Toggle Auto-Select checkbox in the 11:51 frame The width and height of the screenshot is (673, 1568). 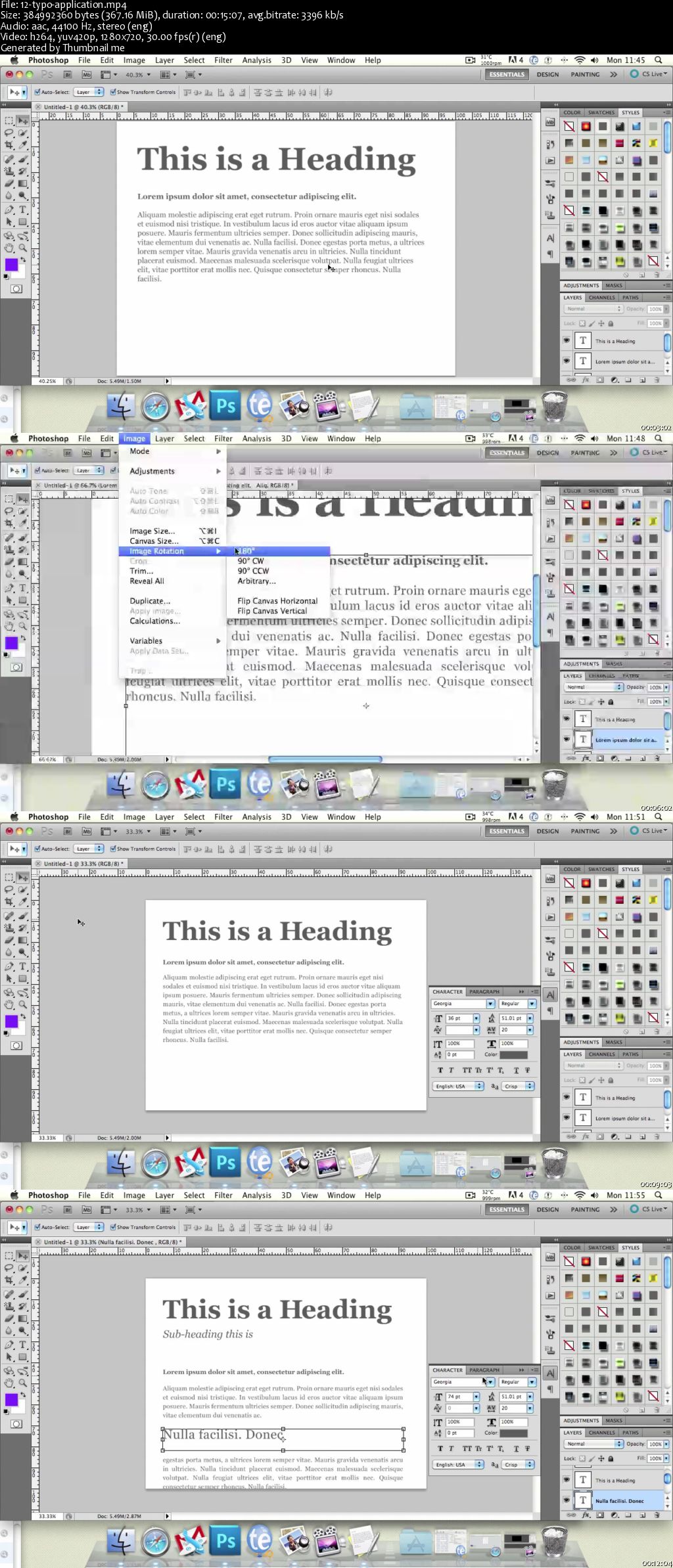click(x=37, y=849)
